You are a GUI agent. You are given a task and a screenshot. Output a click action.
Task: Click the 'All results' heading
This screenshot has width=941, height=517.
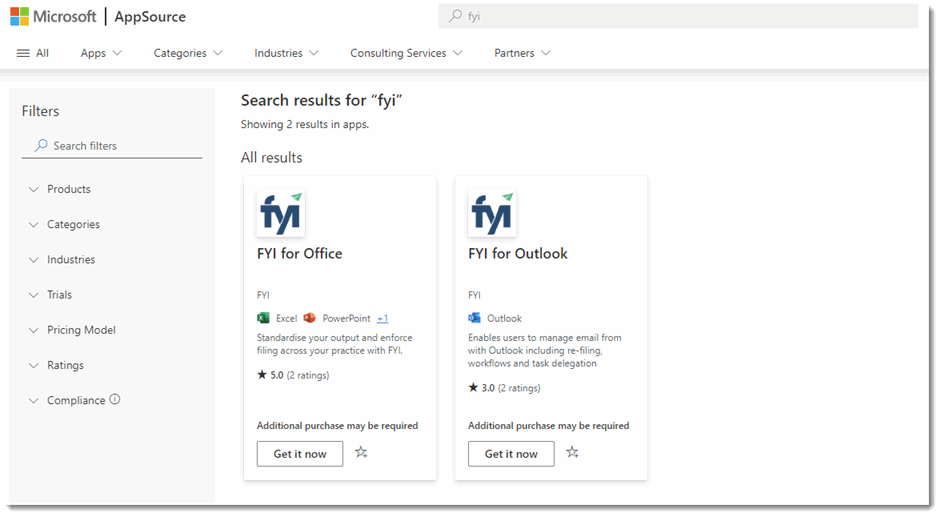tap(272, 158)
